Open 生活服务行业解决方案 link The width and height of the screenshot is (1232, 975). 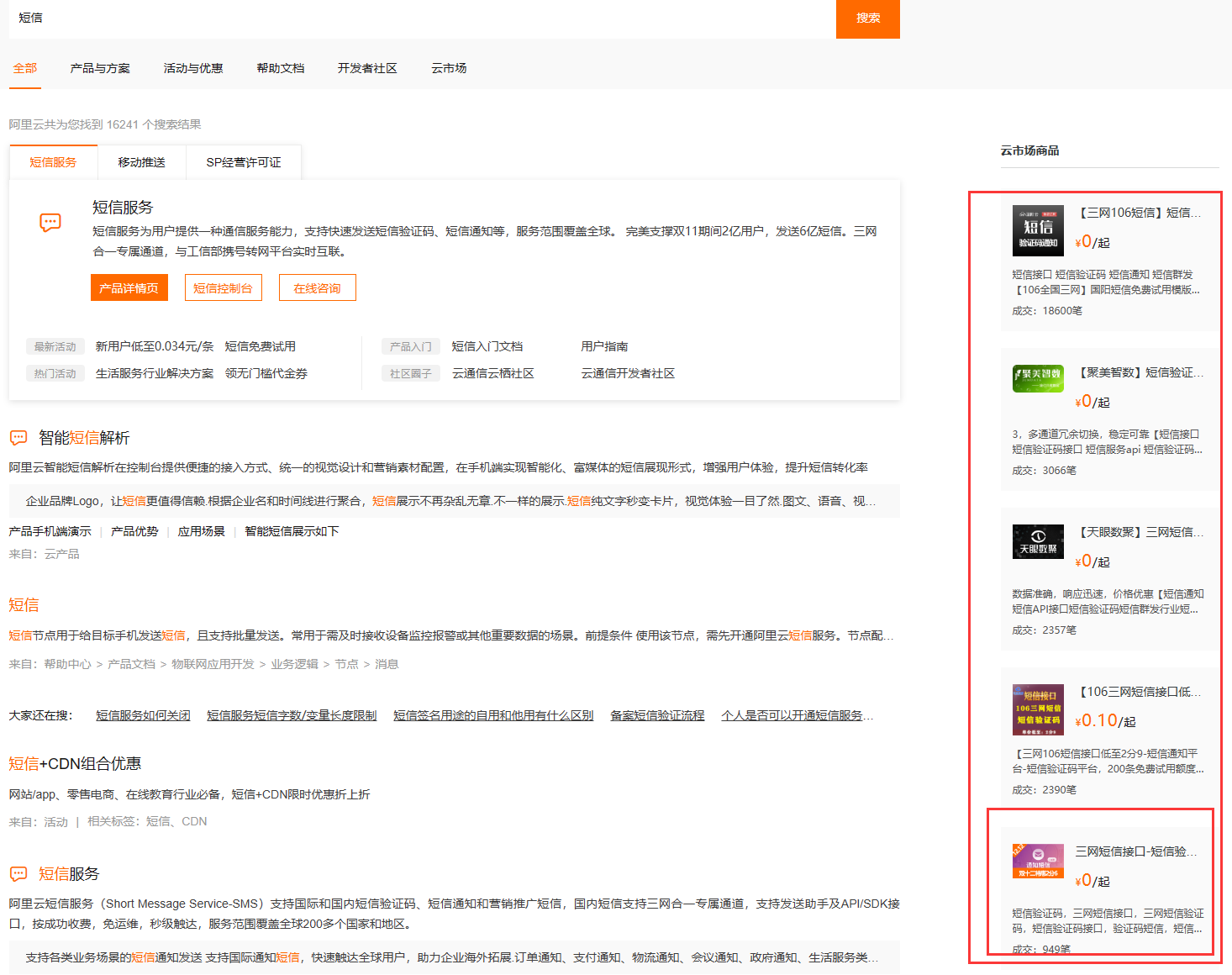155,373
